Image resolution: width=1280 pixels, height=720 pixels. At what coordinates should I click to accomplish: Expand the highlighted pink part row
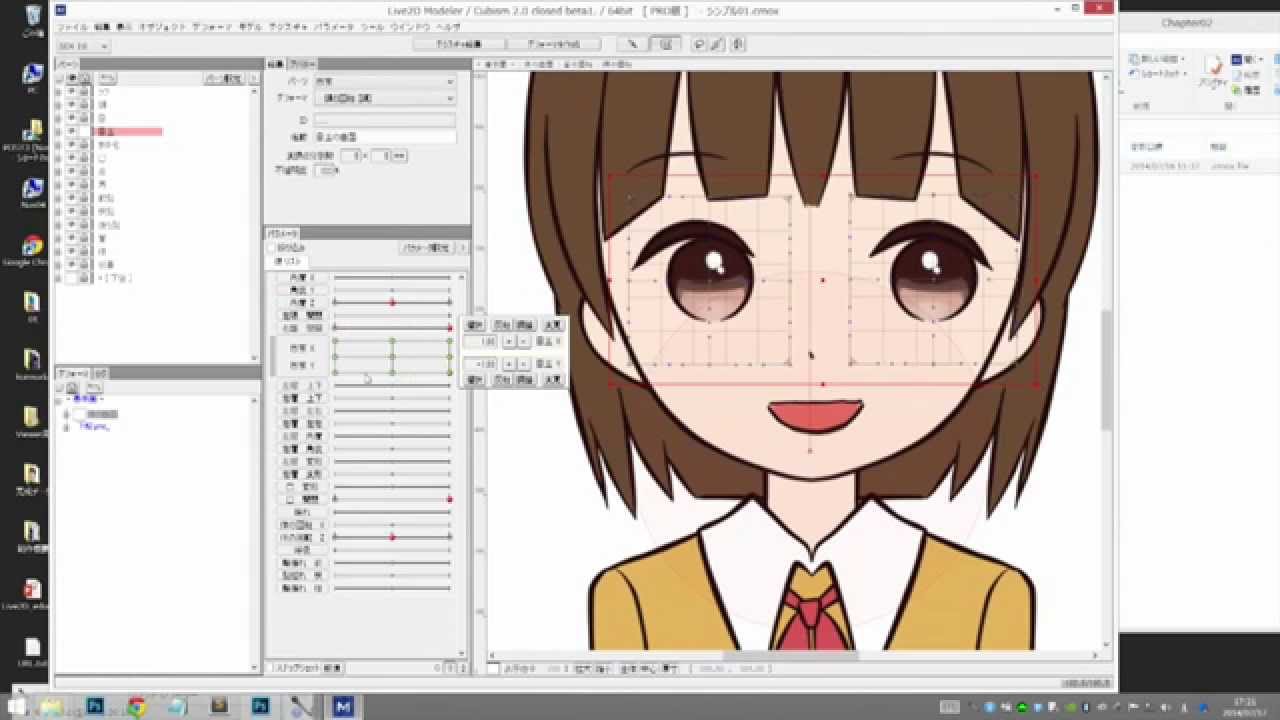pos(59,131)
